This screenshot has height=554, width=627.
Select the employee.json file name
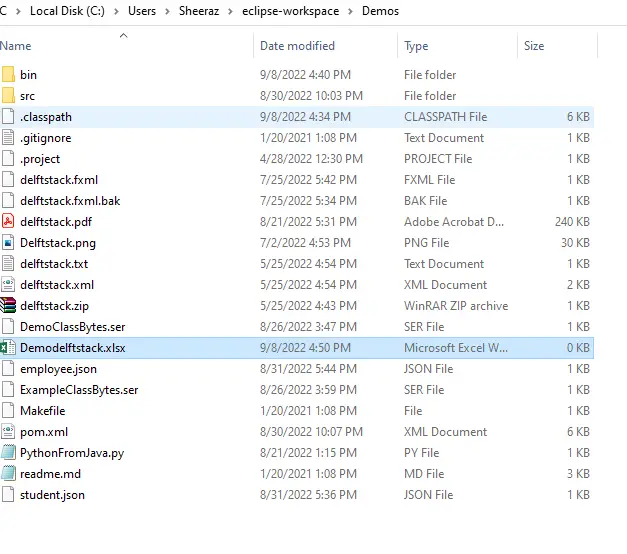[58, 369]
